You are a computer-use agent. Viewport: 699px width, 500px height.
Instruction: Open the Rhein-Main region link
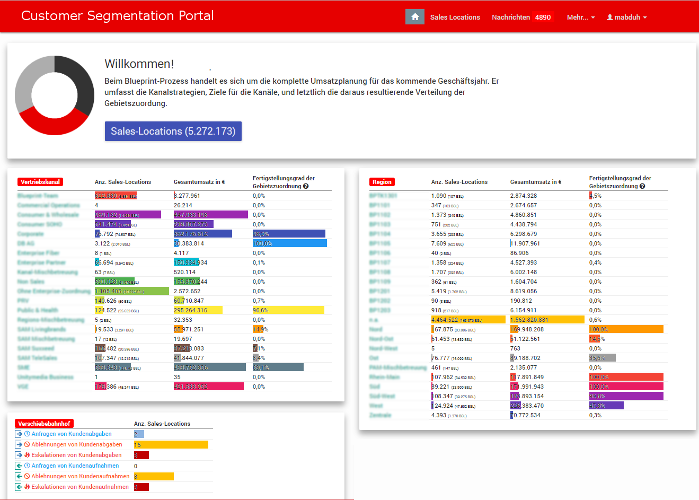coord(384,375)
